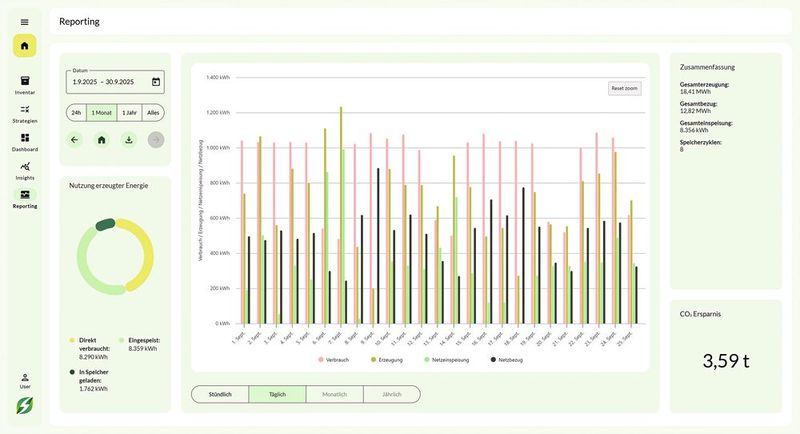Image resolution: width=800 pixels, height=434 pixels.
Task: Click the In Speicher geladen legend entry
Action: 89,380
